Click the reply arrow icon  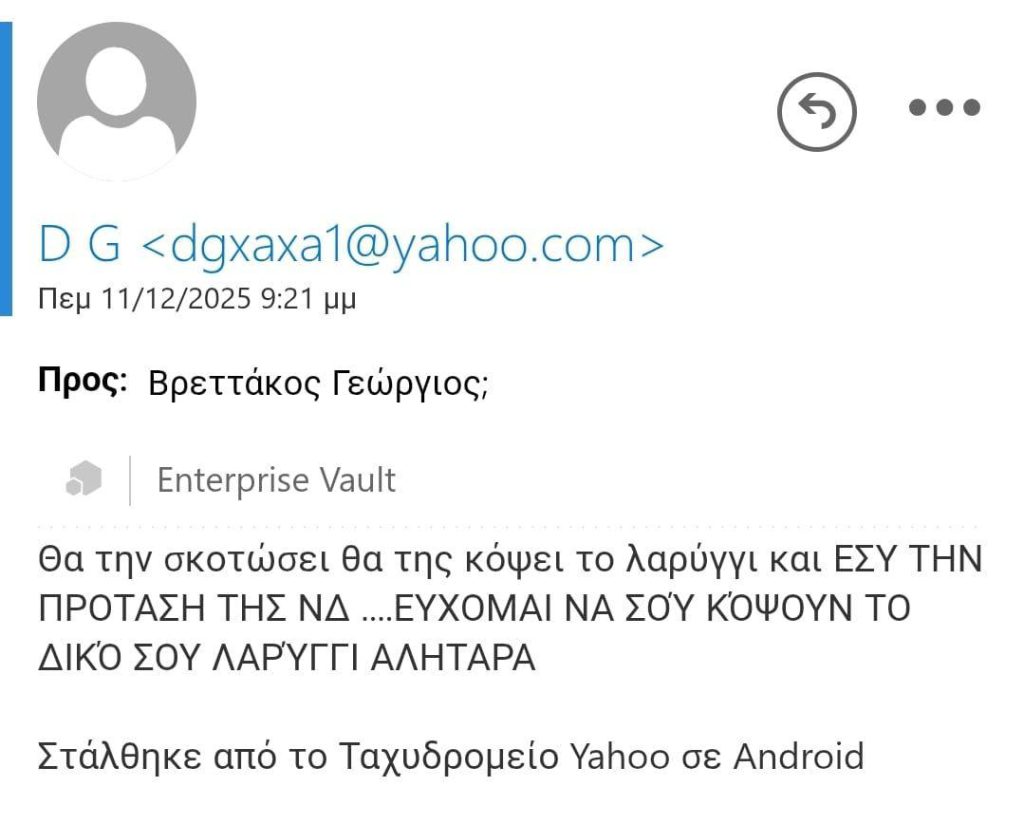[817, 112]
